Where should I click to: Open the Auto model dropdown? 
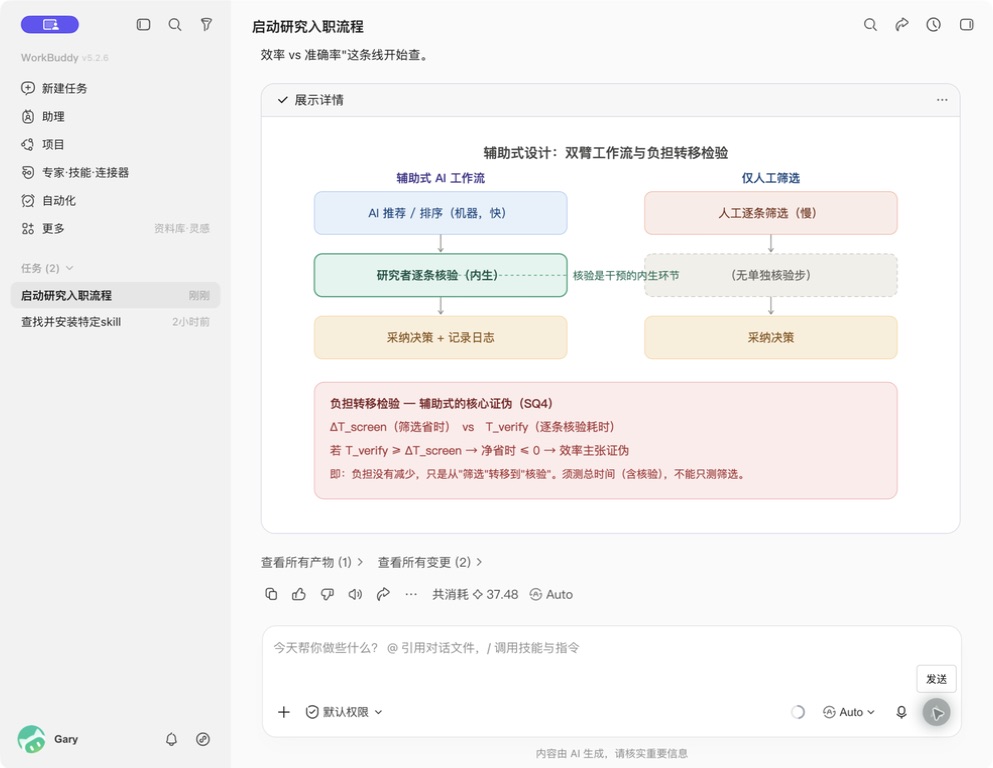point(849,712)
